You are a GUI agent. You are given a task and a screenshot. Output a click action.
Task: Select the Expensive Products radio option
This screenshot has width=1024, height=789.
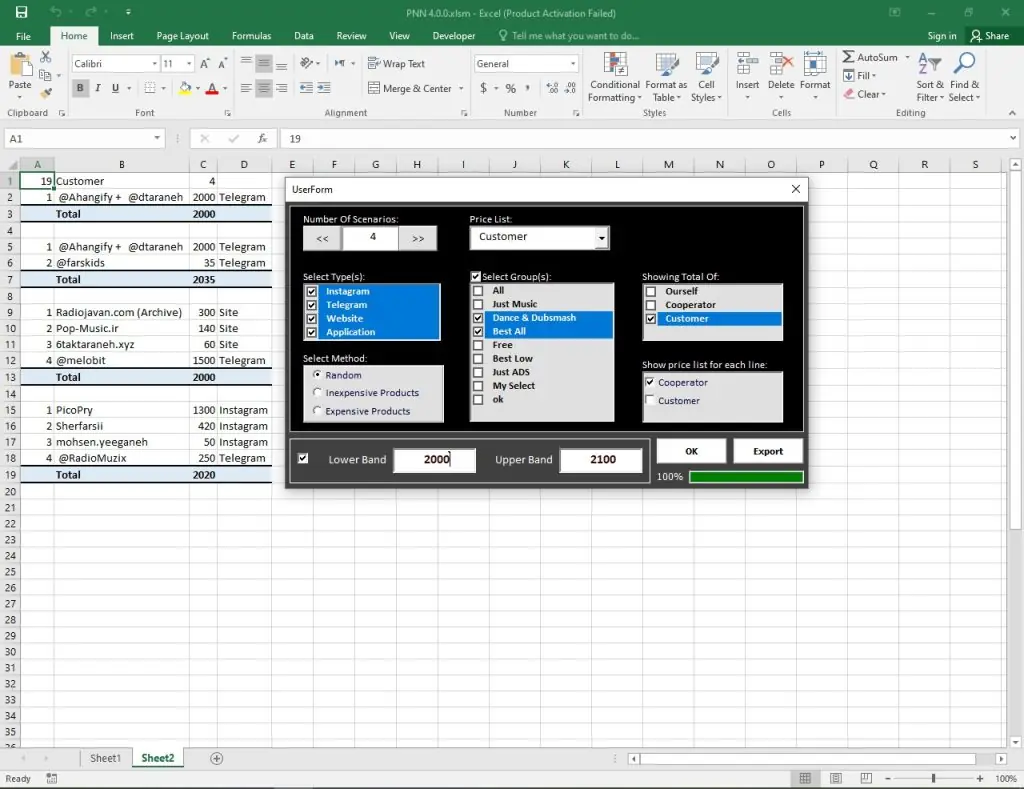coord(319,411)
